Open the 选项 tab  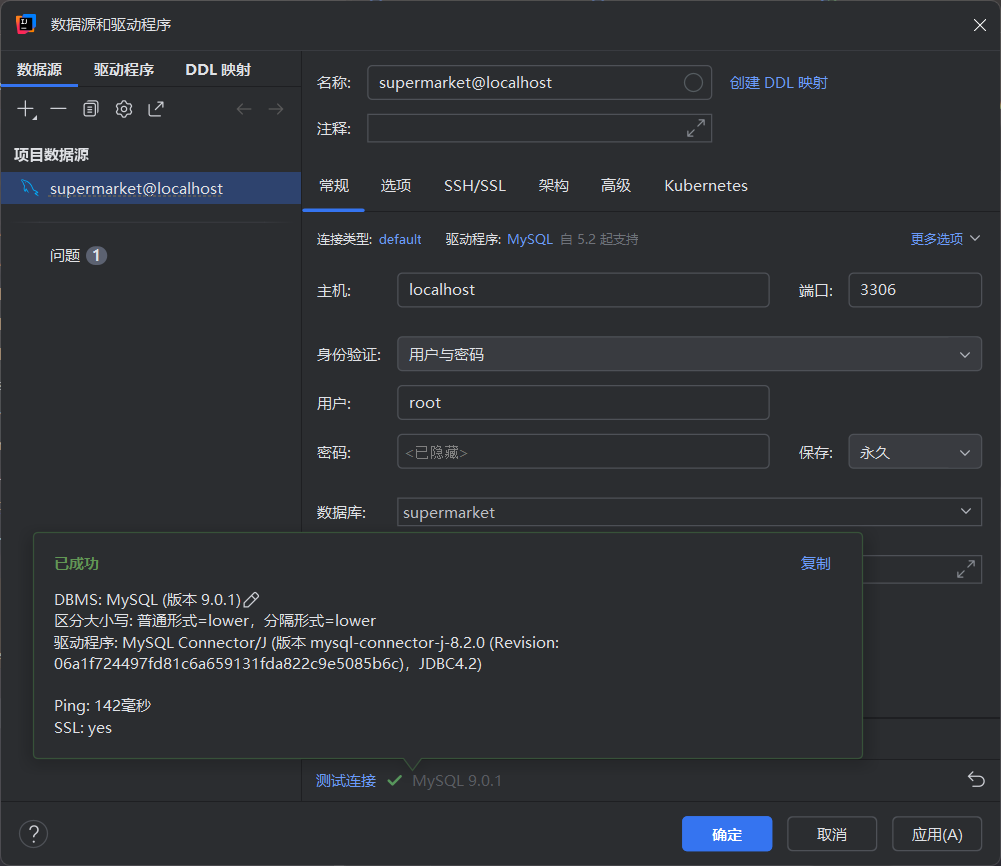coord(396,186)
